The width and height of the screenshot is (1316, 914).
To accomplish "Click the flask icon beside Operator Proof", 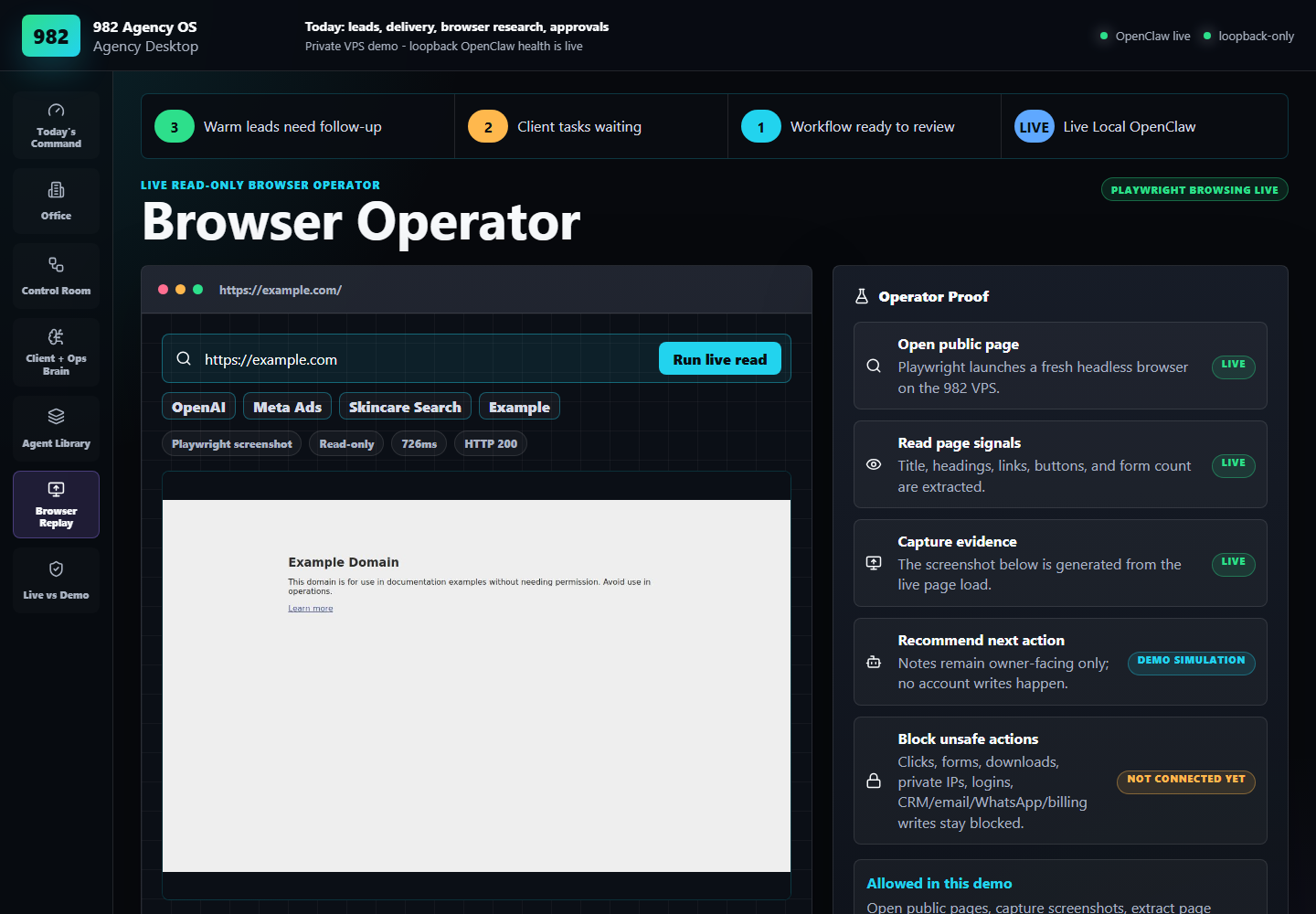I will (x=861, y=296).
